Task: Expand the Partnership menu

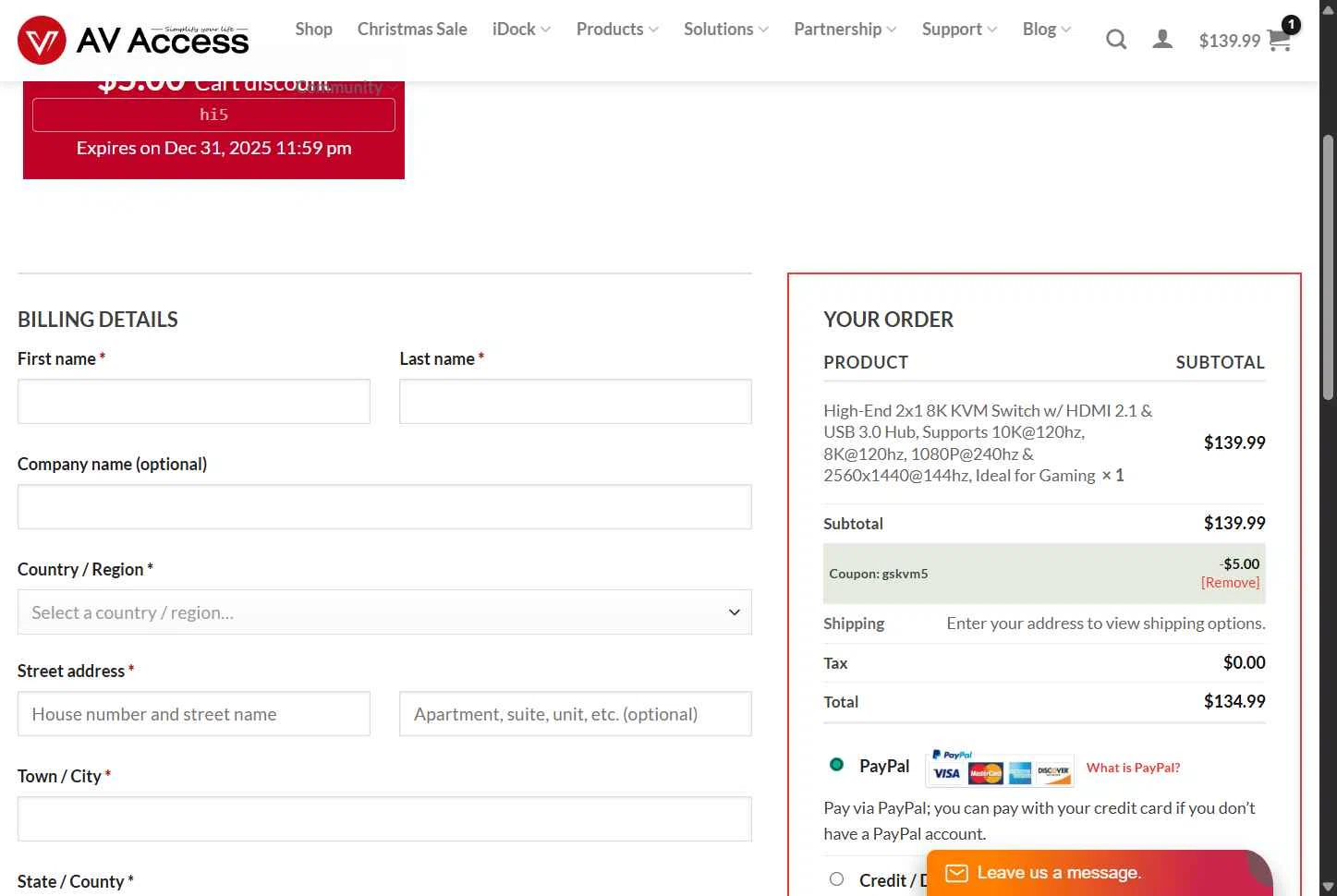Action: tap(845, 29)
